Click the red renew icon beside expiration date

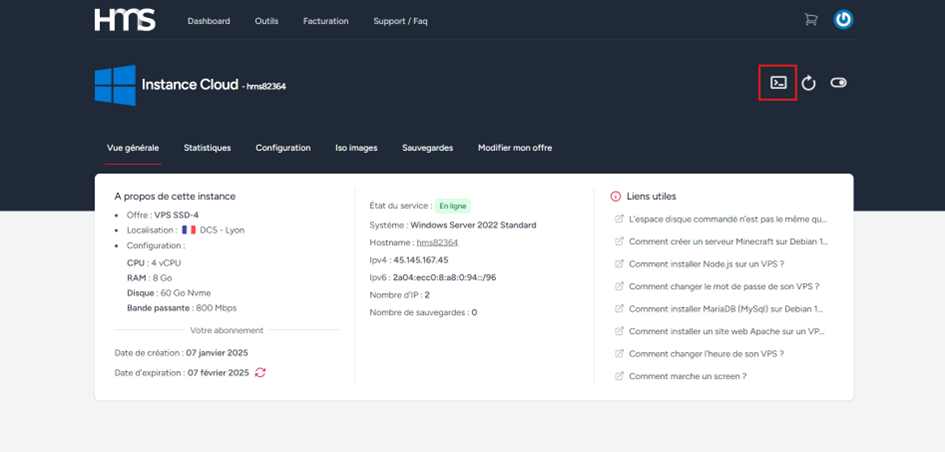pyautogui.click(x=261, y=373)
